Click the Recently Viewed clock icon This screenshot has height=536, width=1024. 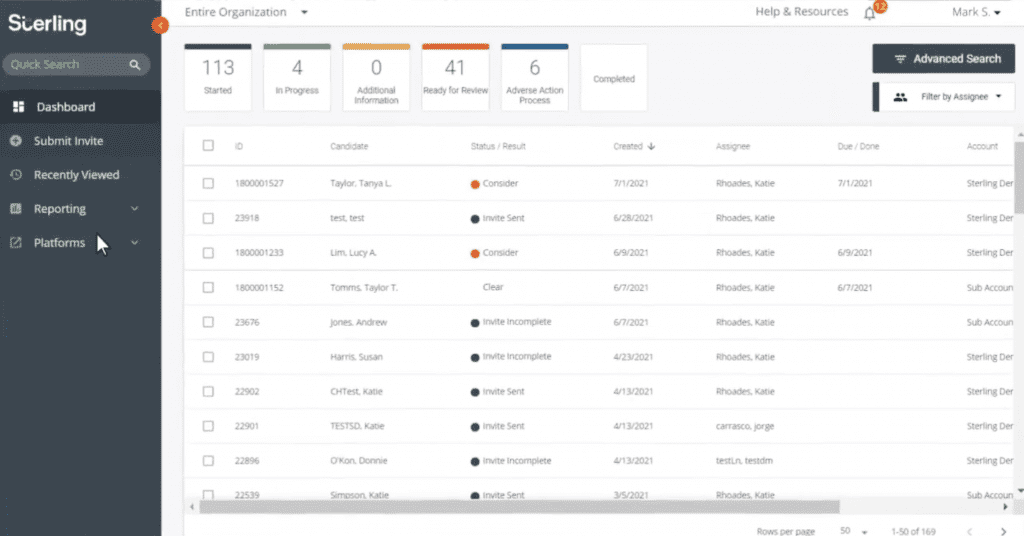[16, 175]
